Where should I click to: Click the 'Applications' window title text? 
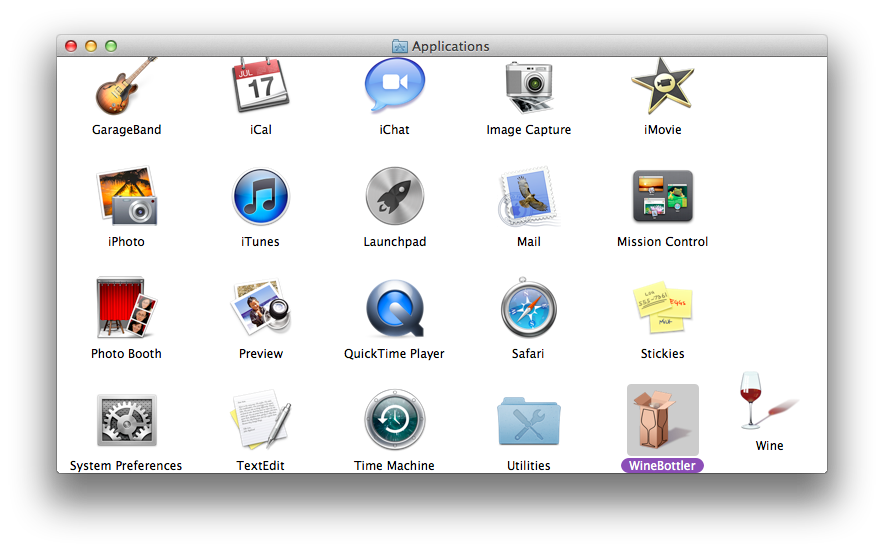coord(450,46)
